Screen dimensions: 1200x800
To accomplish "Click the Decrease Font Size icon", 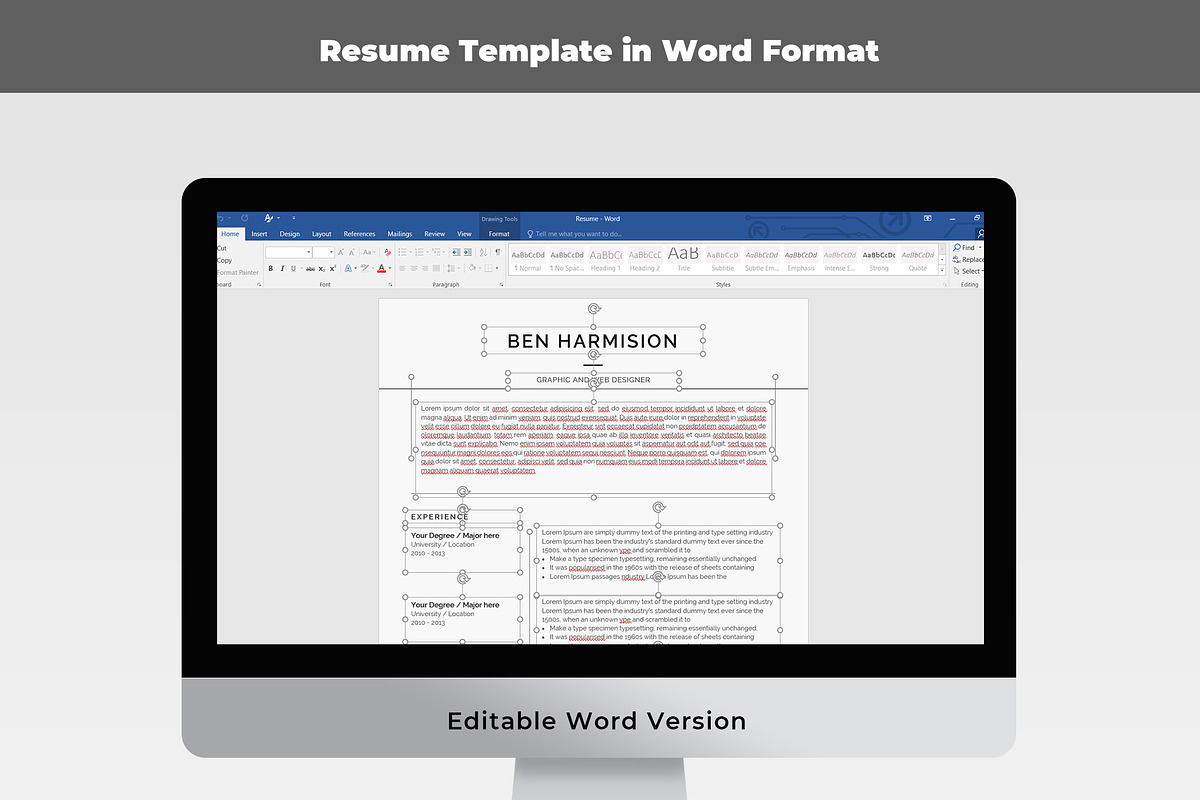I will point(352,252).
